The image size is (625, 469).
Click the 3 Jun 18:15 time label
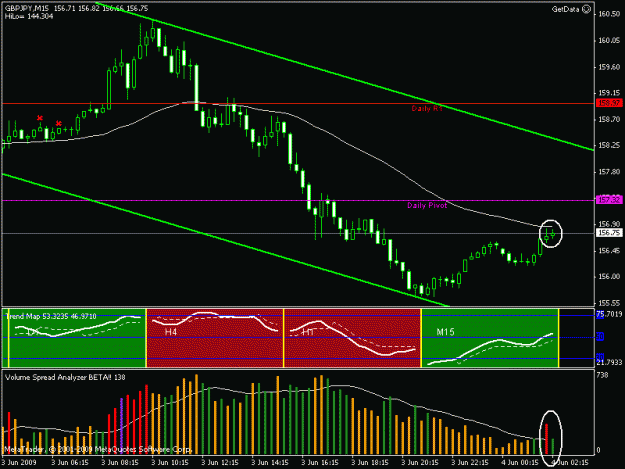(x=370, y=463)
